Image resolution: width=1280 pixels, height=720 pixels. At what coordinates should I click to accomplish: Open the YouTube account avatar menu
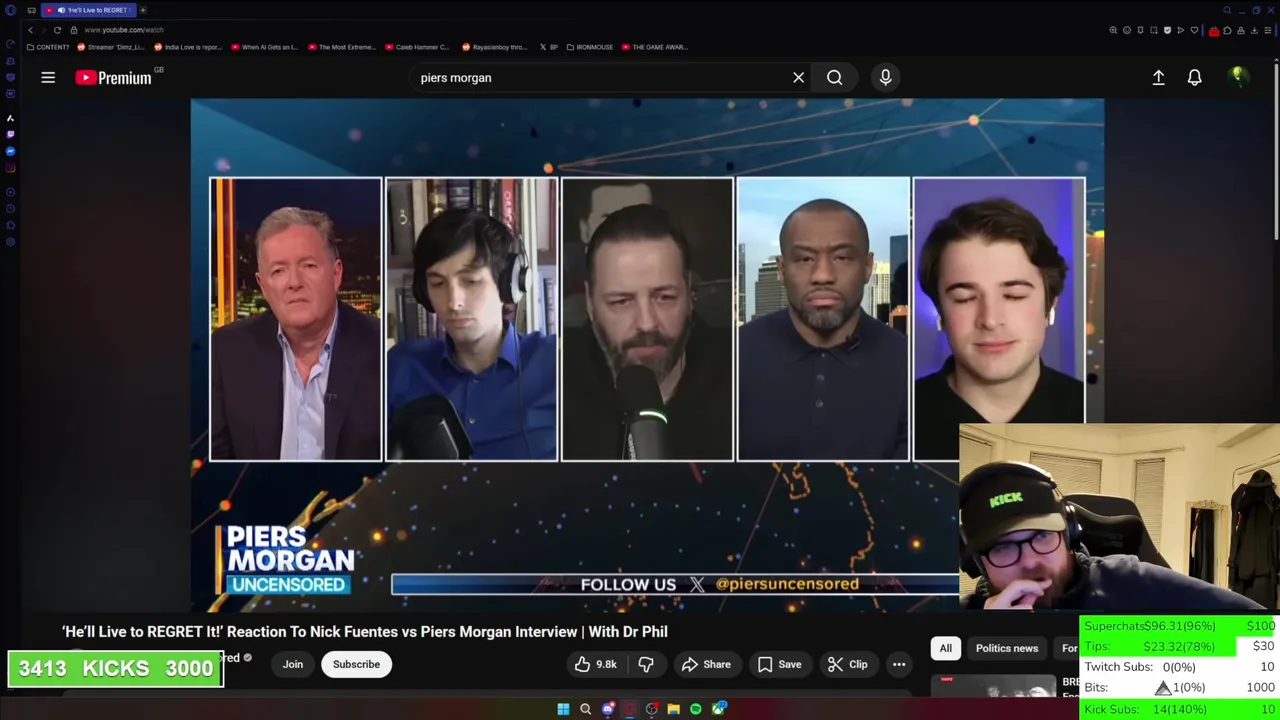pyautogui.click(x=1237, y=77)
